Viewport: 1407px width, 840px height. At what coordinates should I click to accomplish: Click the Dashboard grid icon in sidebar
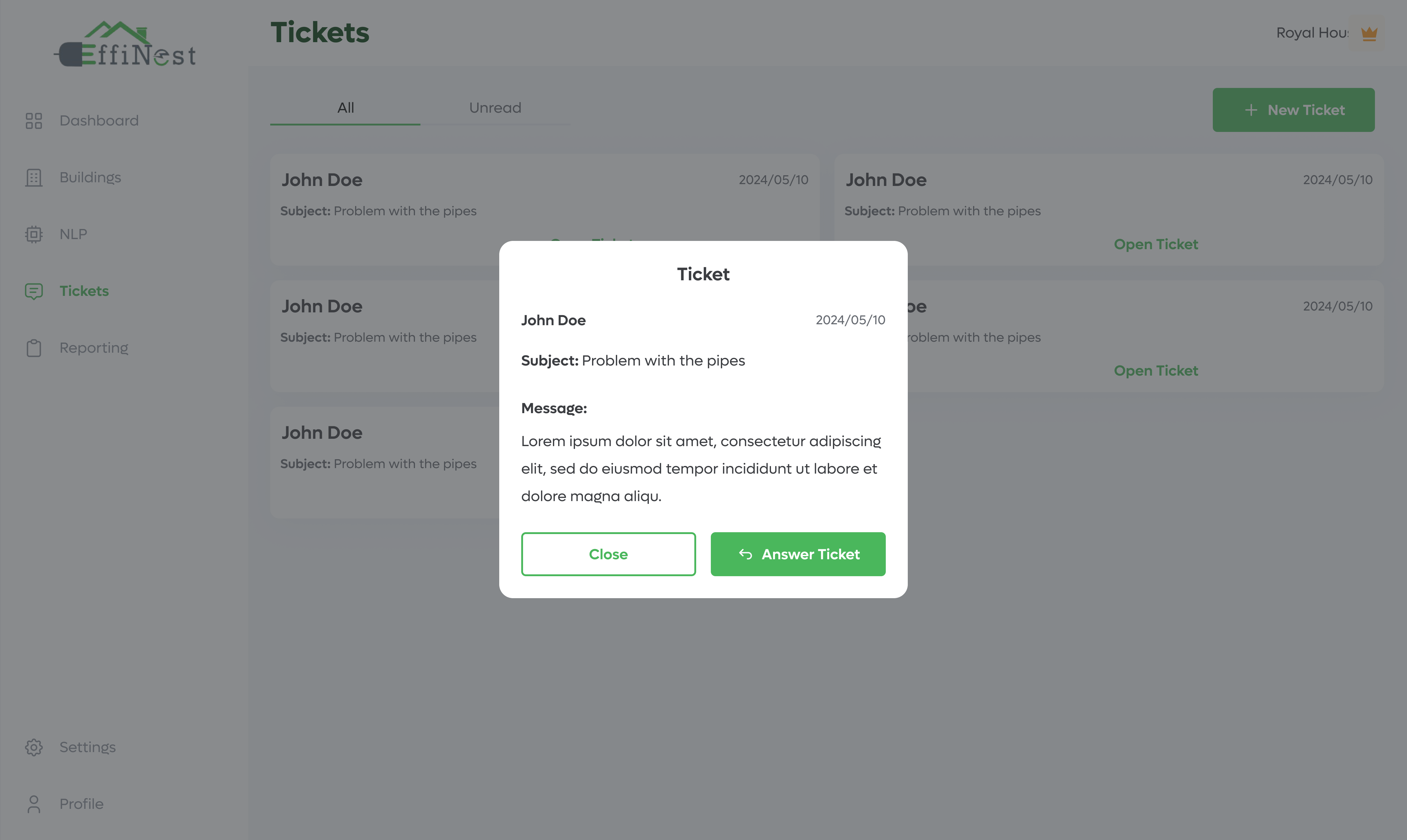coord(34,121)
